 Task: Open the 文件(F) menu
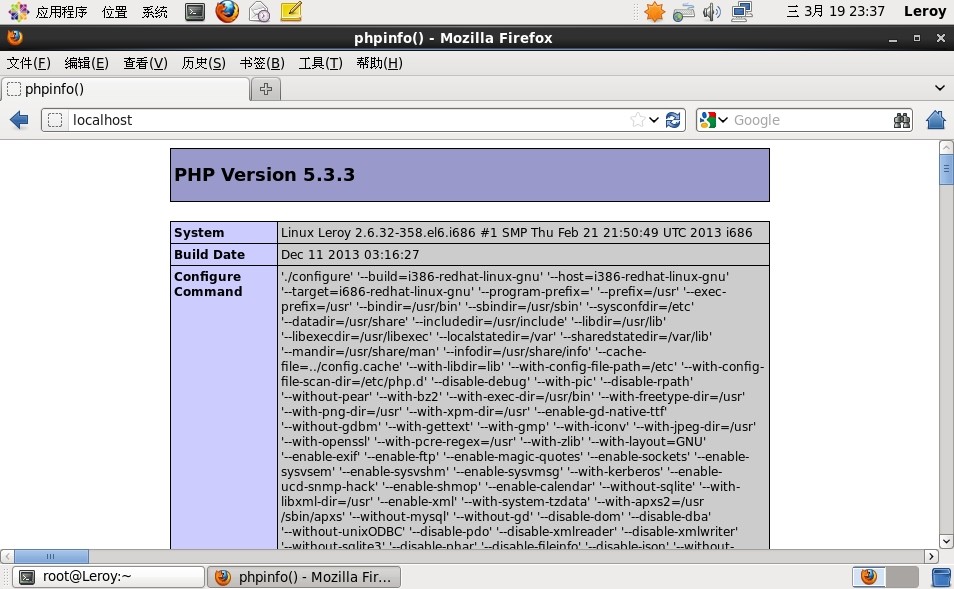click(x=29, y=63)
